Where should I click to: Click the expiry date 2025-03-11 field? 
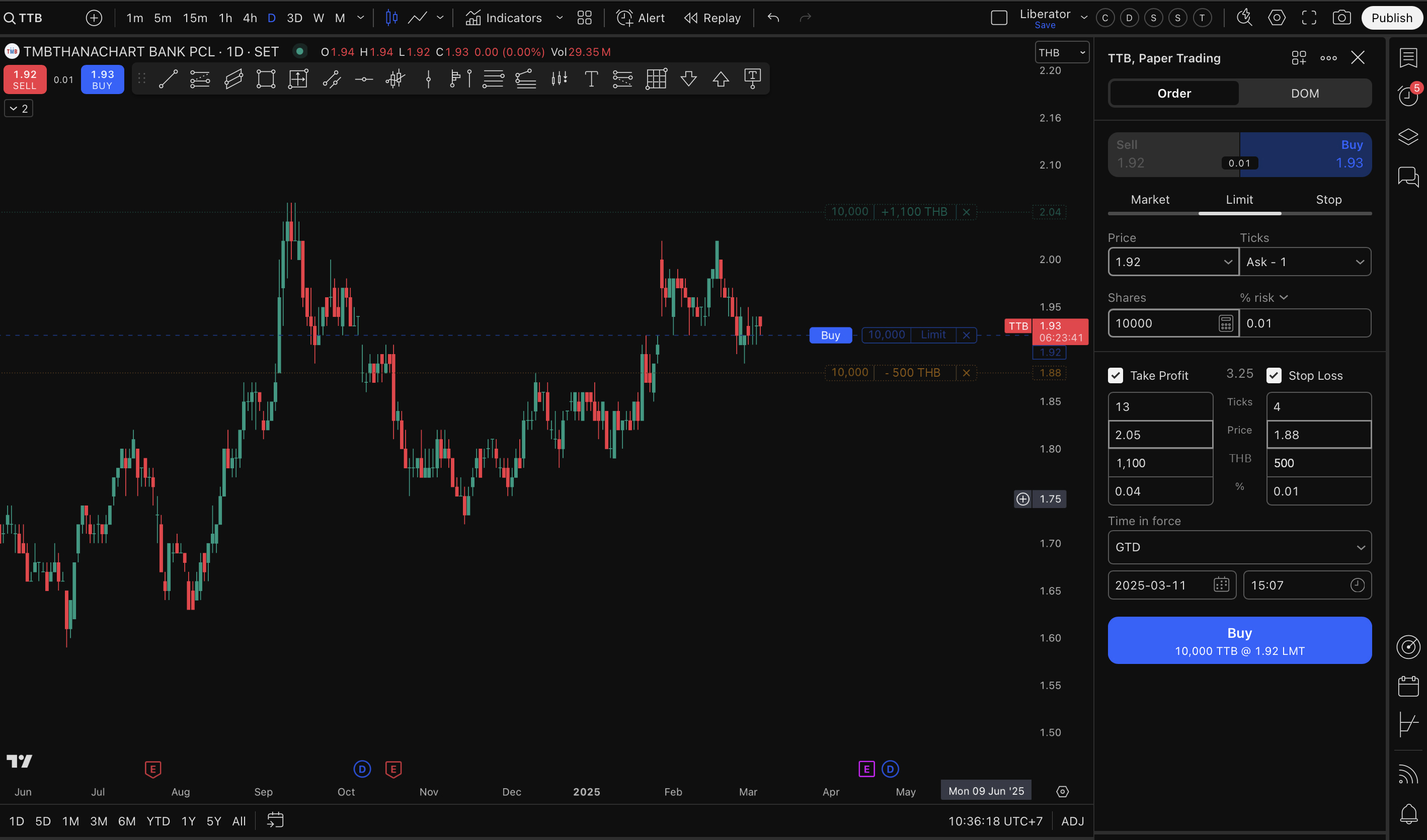tap(1171, 585)
